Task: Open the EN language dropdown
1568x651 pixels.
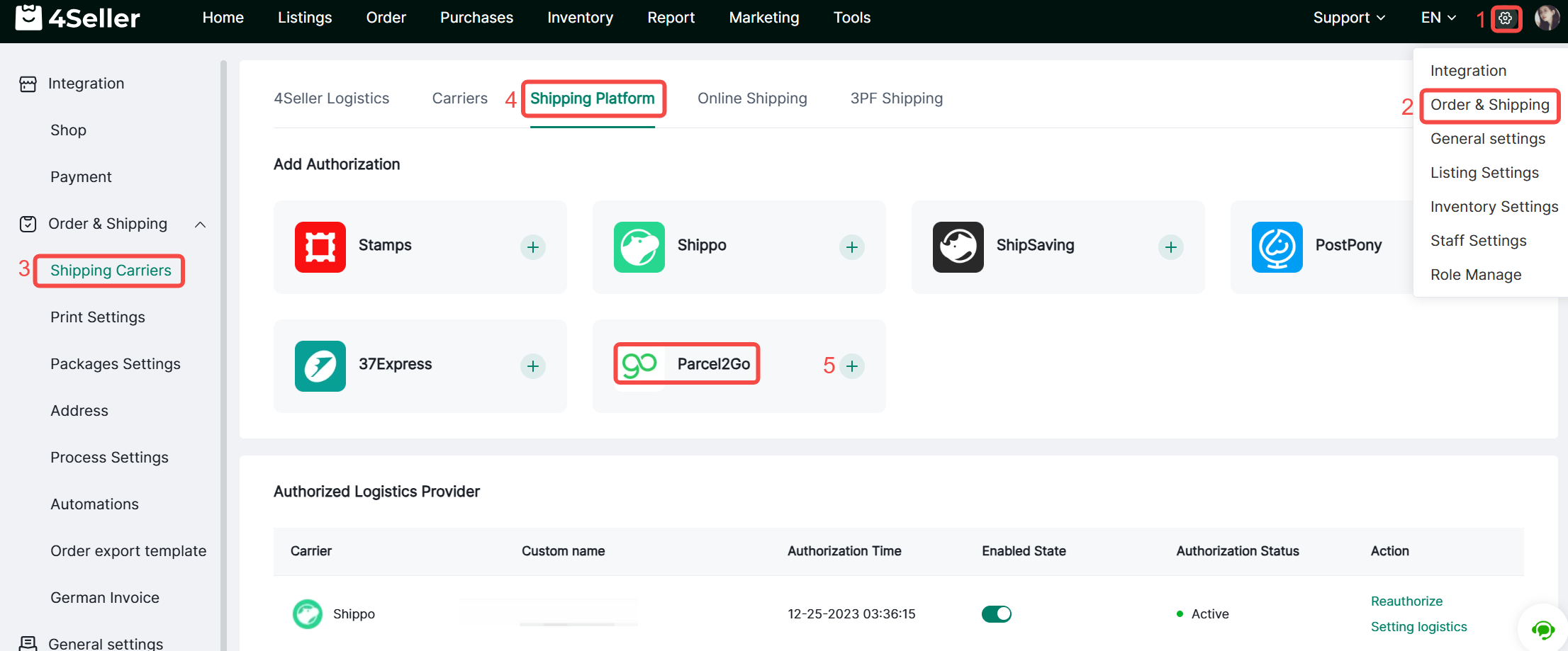Action: pyautogui.click(x=1438, y=18)
